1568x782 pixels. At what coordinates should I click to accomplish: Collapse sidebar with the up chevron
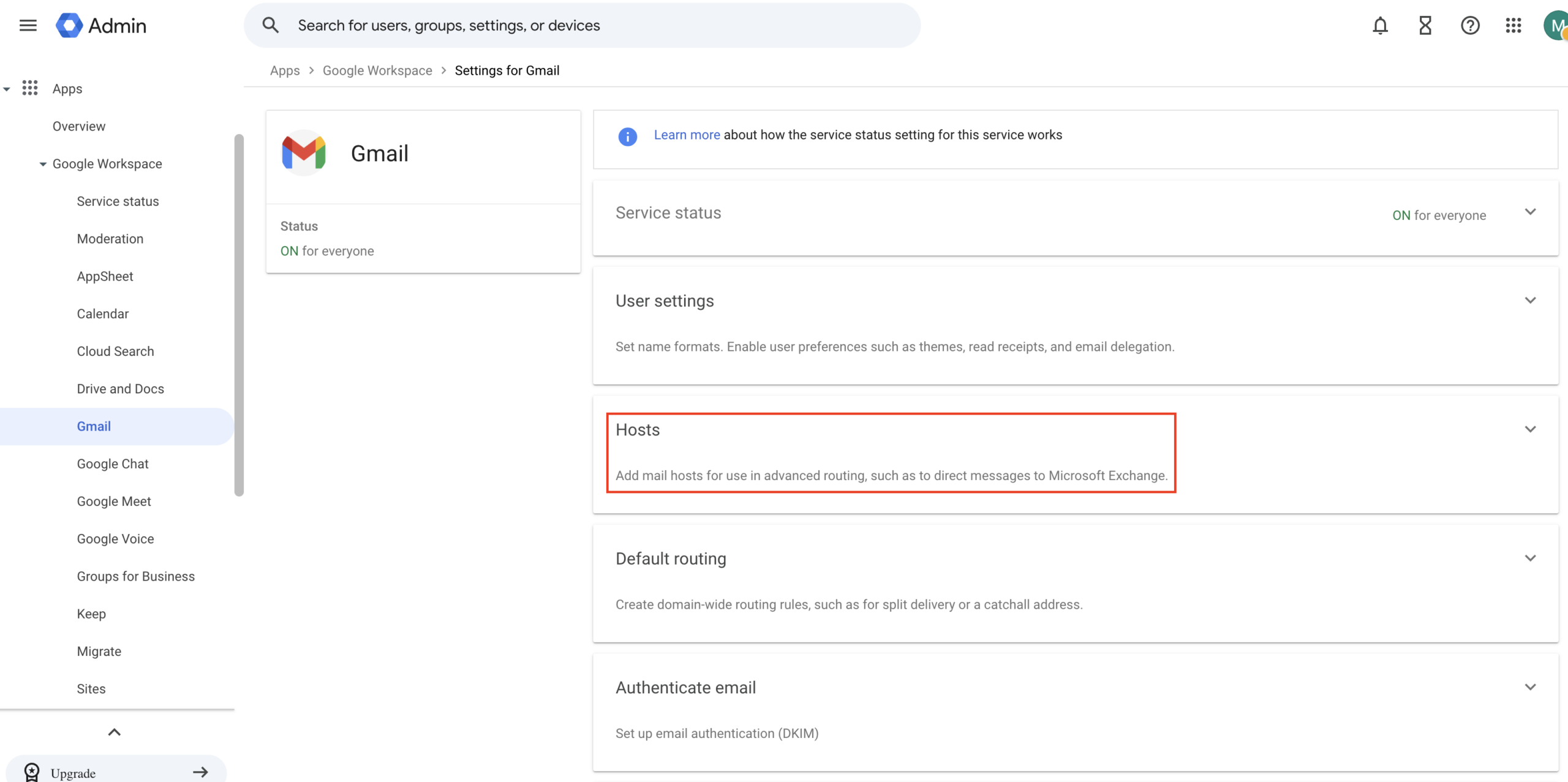pyautogui.click(x=114, y=732)
